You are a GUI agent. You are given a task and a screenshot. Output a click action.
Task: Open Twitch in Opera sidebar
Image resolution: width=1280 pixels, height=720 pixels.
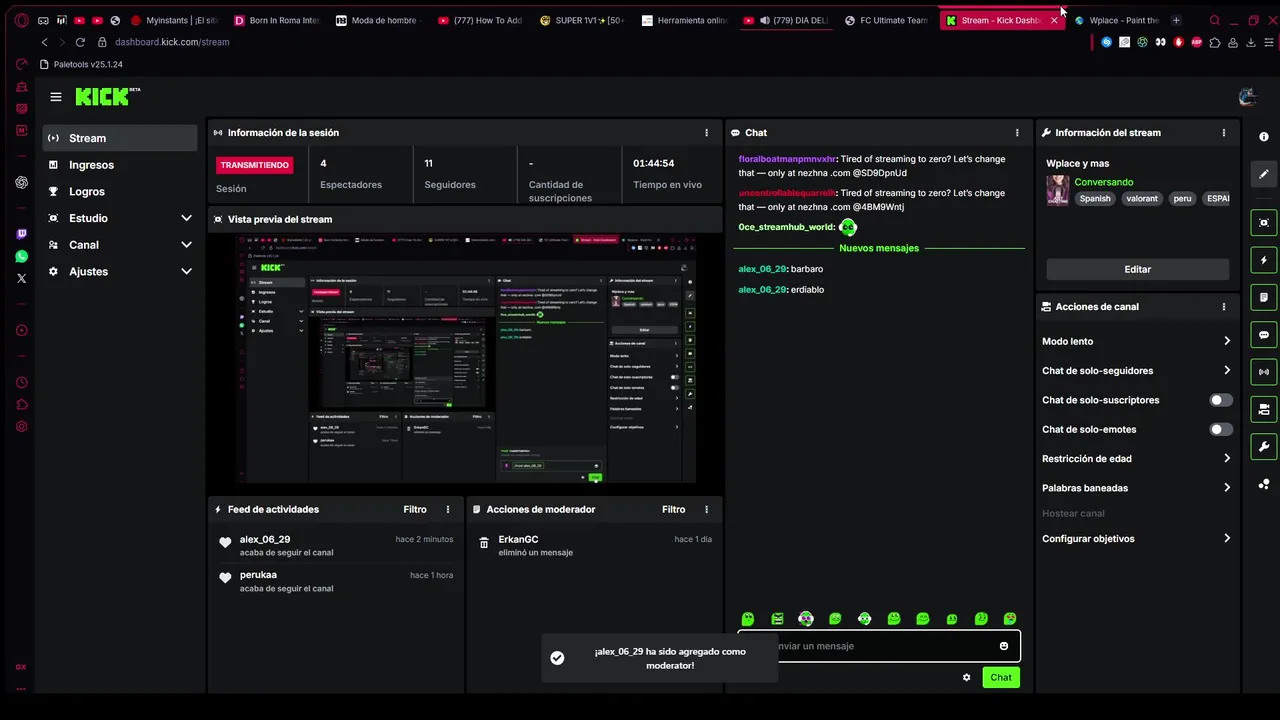[x=22, y=234]
